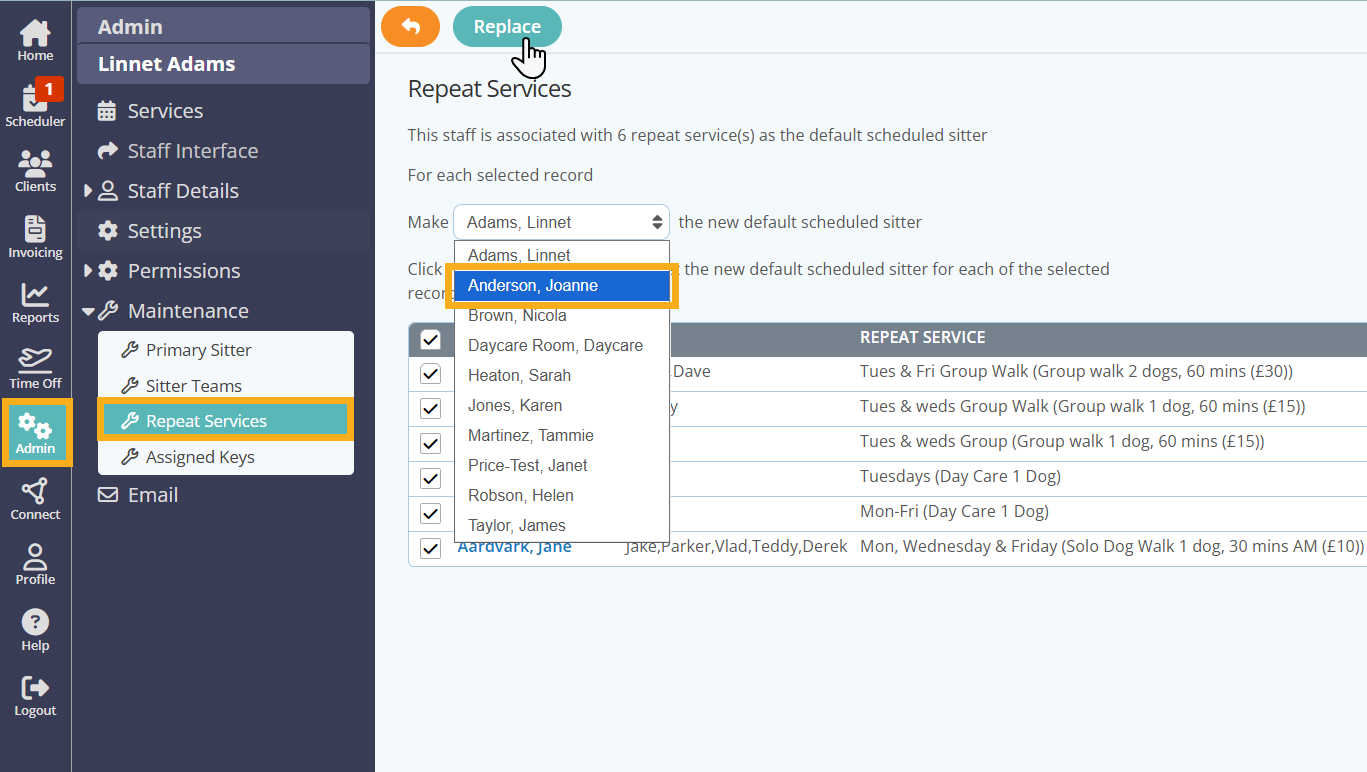Open the client Aardvark, Jane link

click(514, 547)
